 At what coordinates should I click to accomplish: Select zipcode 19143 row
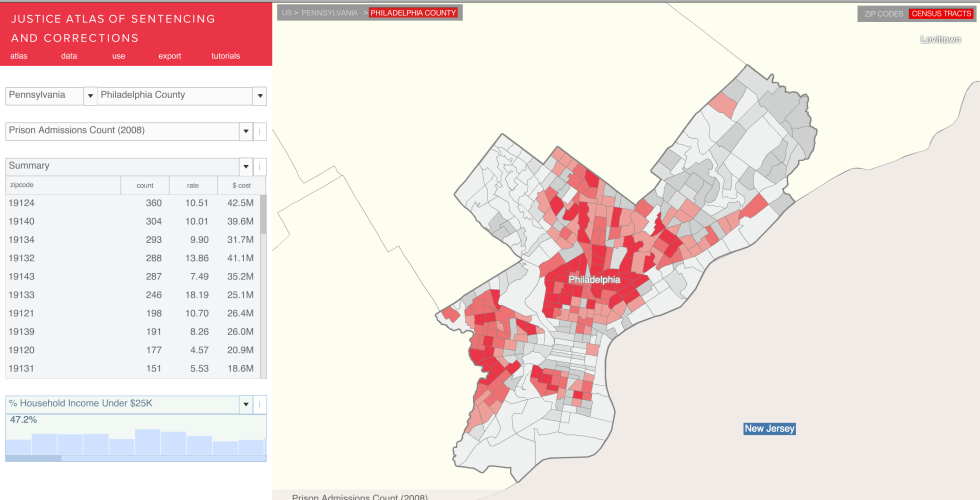click(x=132, y=277)
